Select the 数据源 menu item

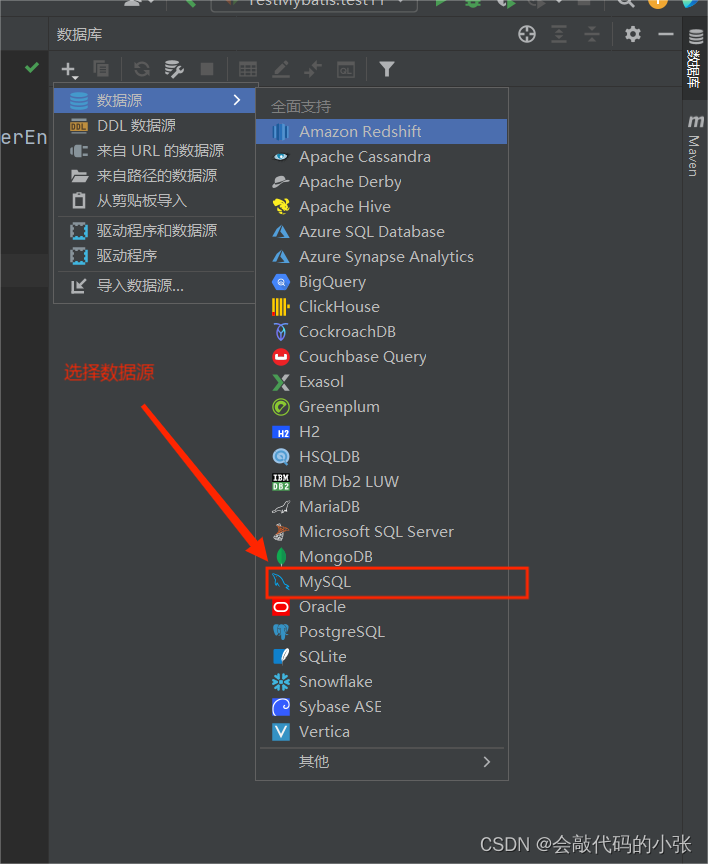coord(155,100)
